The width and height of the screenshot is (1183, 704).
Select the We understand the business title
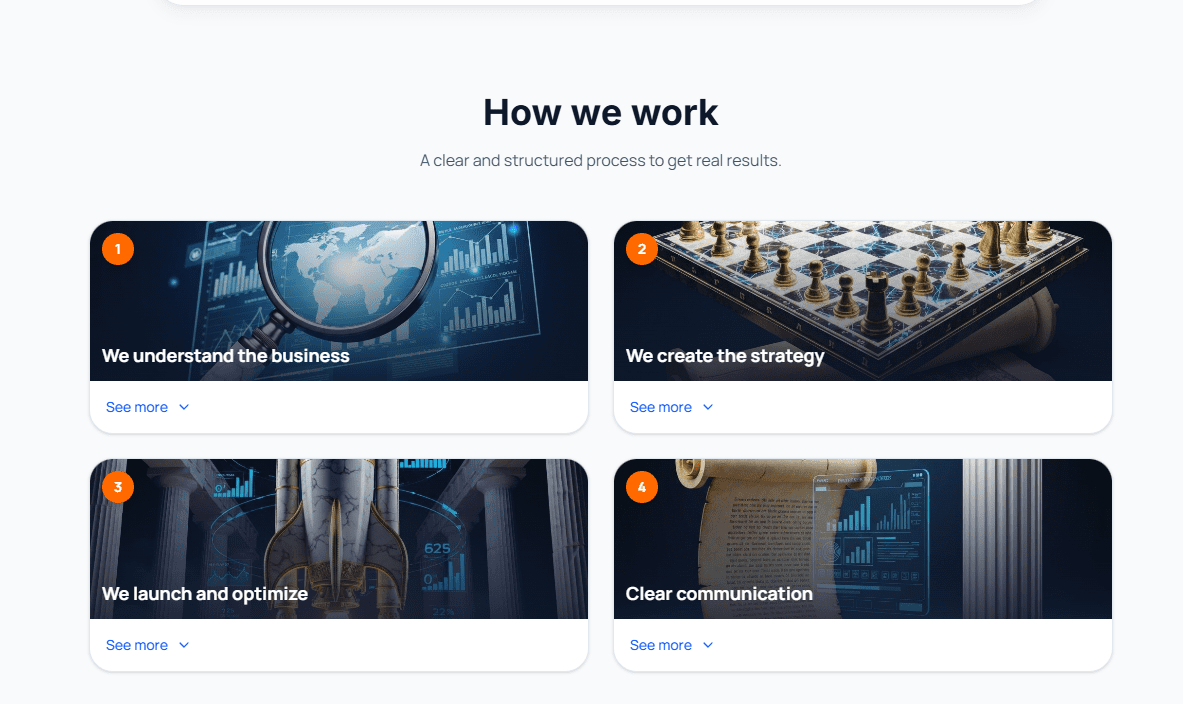[226, 356]
